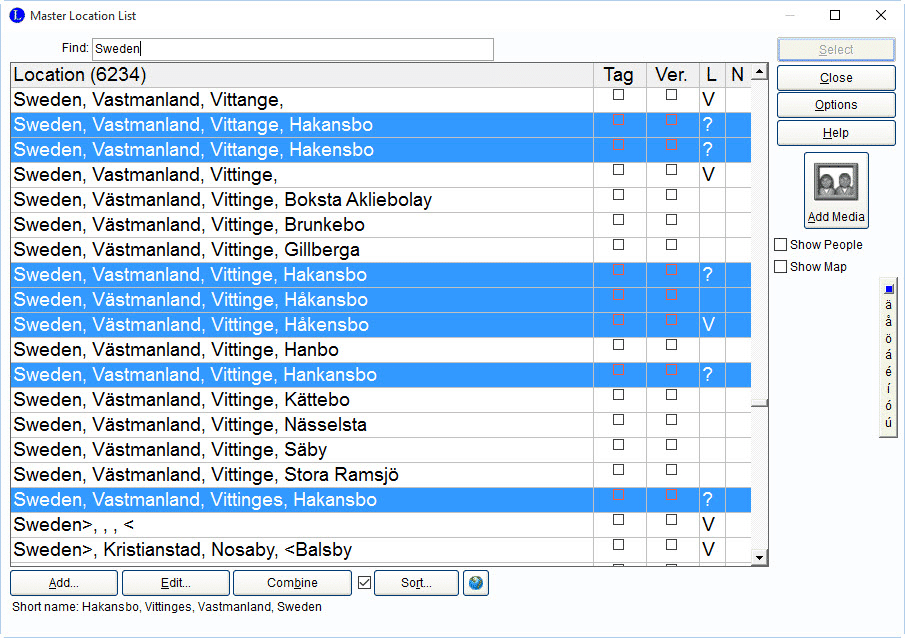This screenshot has height=638, width=905.
Task: Click the Ver. column header
Action: coord(673,75)
